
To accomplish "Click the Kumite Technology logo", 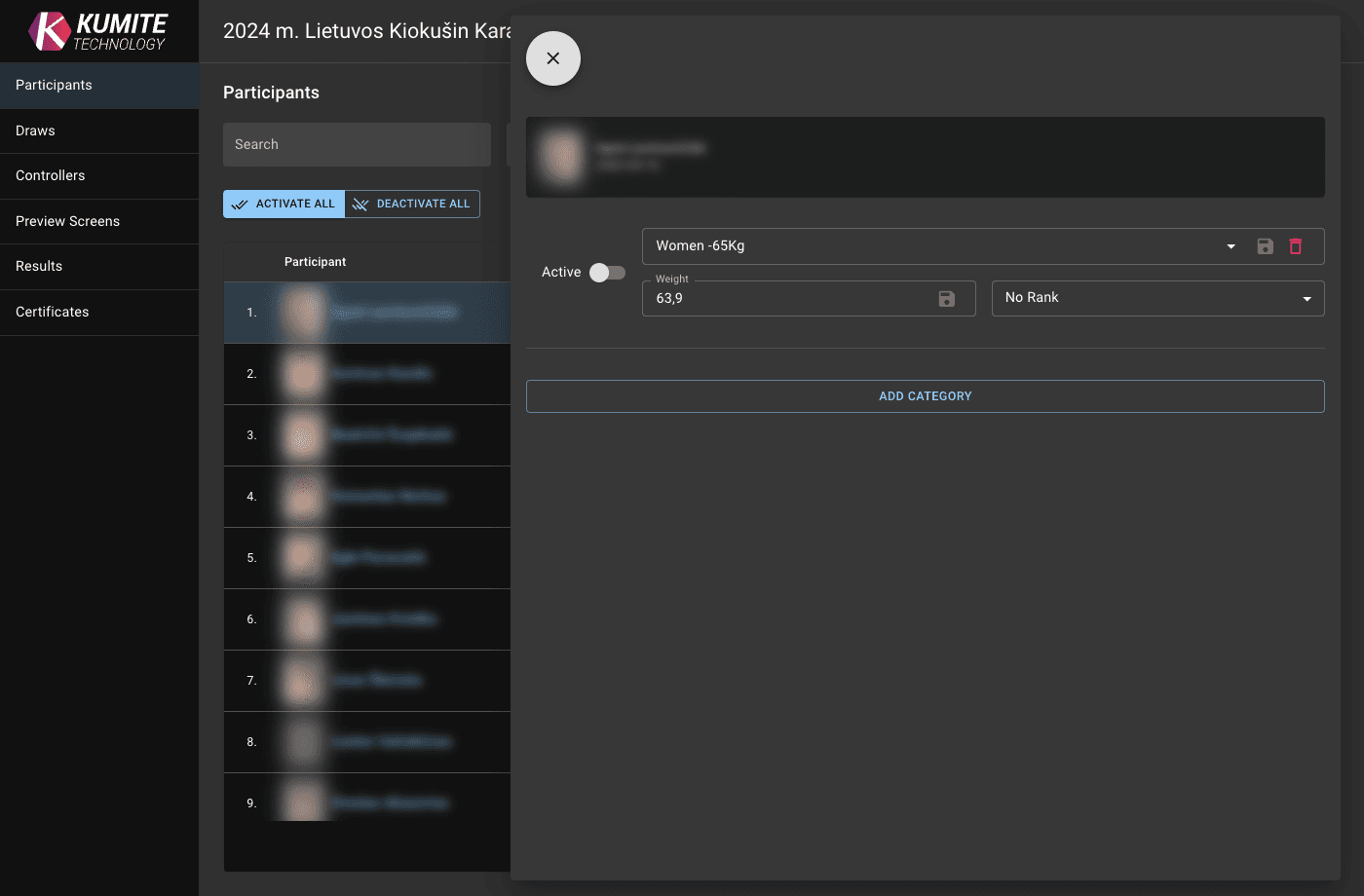I will point(98,31).
